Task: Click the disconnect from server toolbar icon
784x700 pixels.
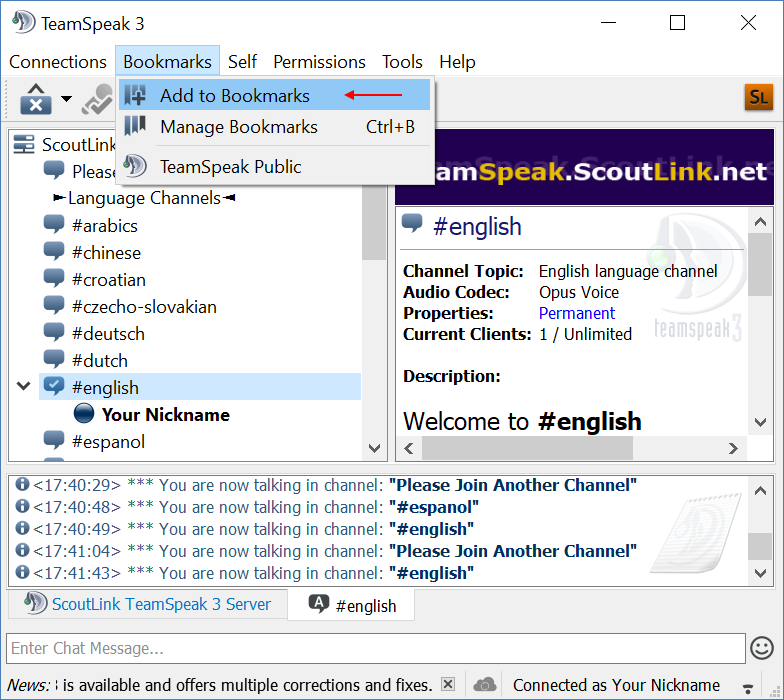Action: 36,98
